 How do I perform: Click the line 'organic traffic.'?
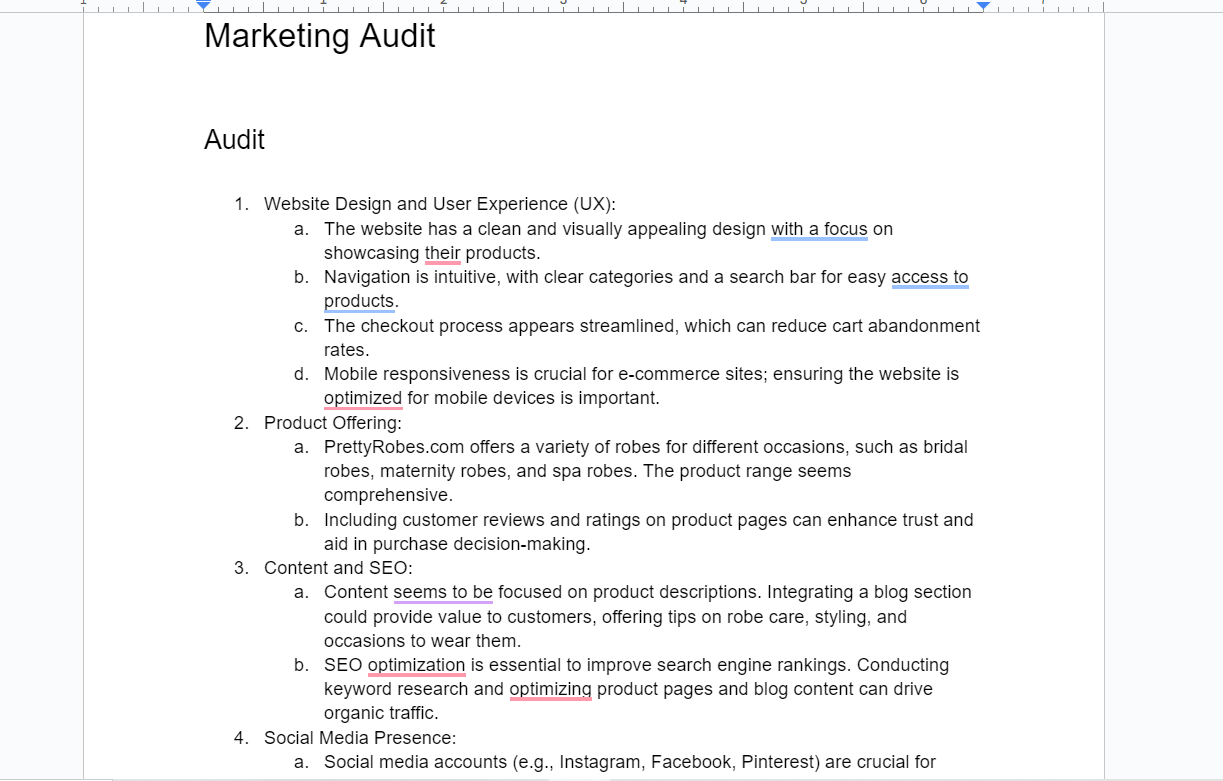pos(381,713)
